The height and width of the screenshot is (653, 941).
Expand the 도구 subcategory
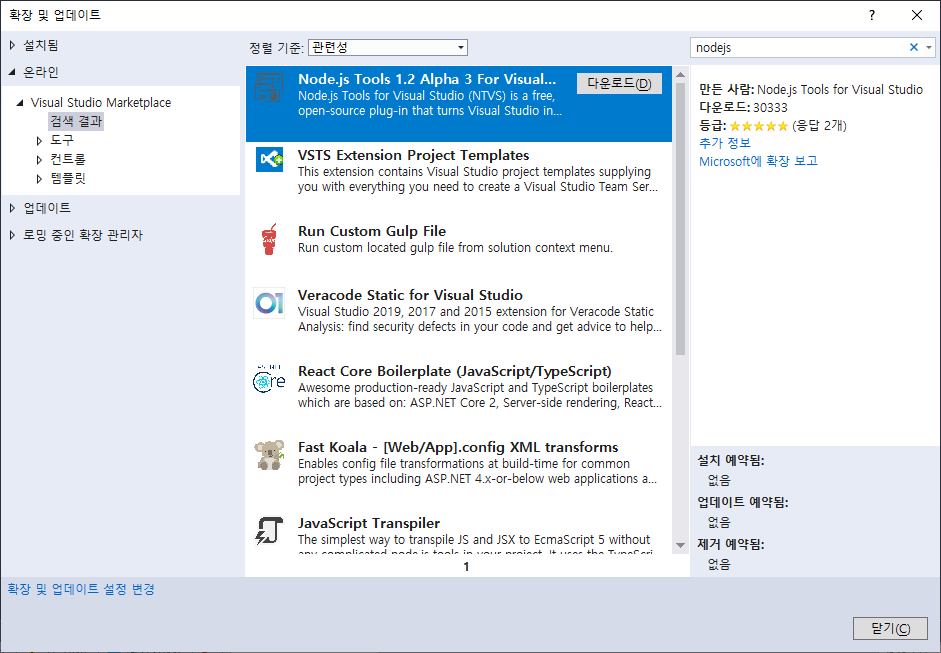[x=40, y=140]
